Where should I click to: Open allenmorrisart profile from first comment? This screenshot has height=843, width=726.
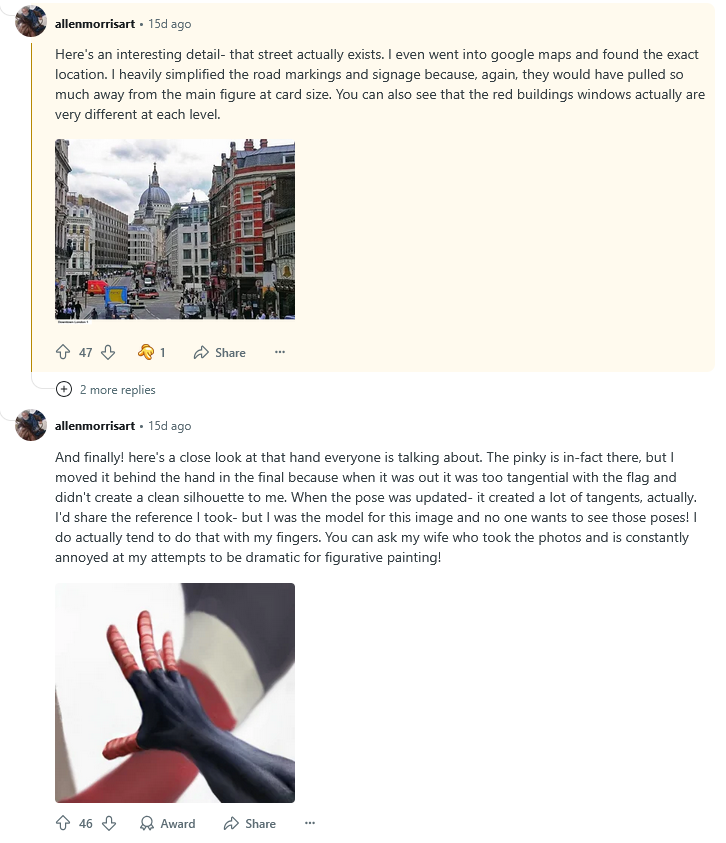tap(95, 24)
